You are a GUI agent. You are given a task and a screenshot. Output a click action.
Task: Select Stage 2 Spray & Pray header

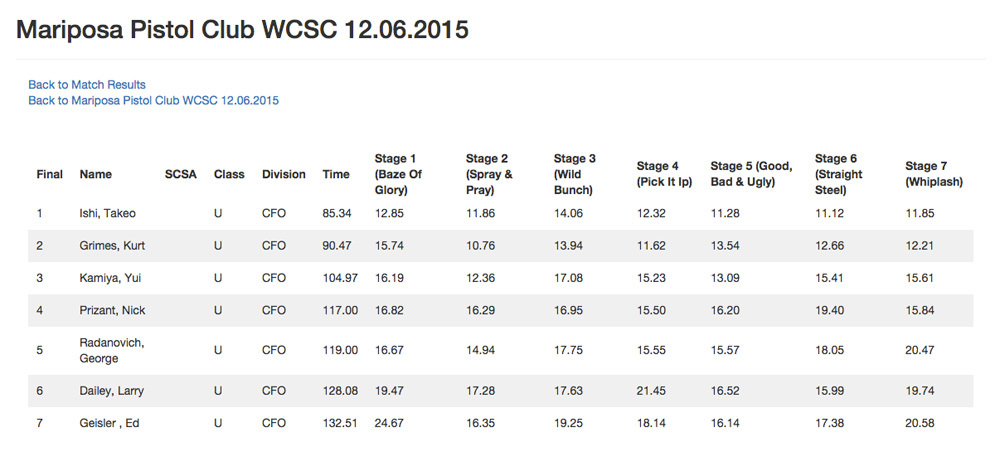[x=489, y=174]
